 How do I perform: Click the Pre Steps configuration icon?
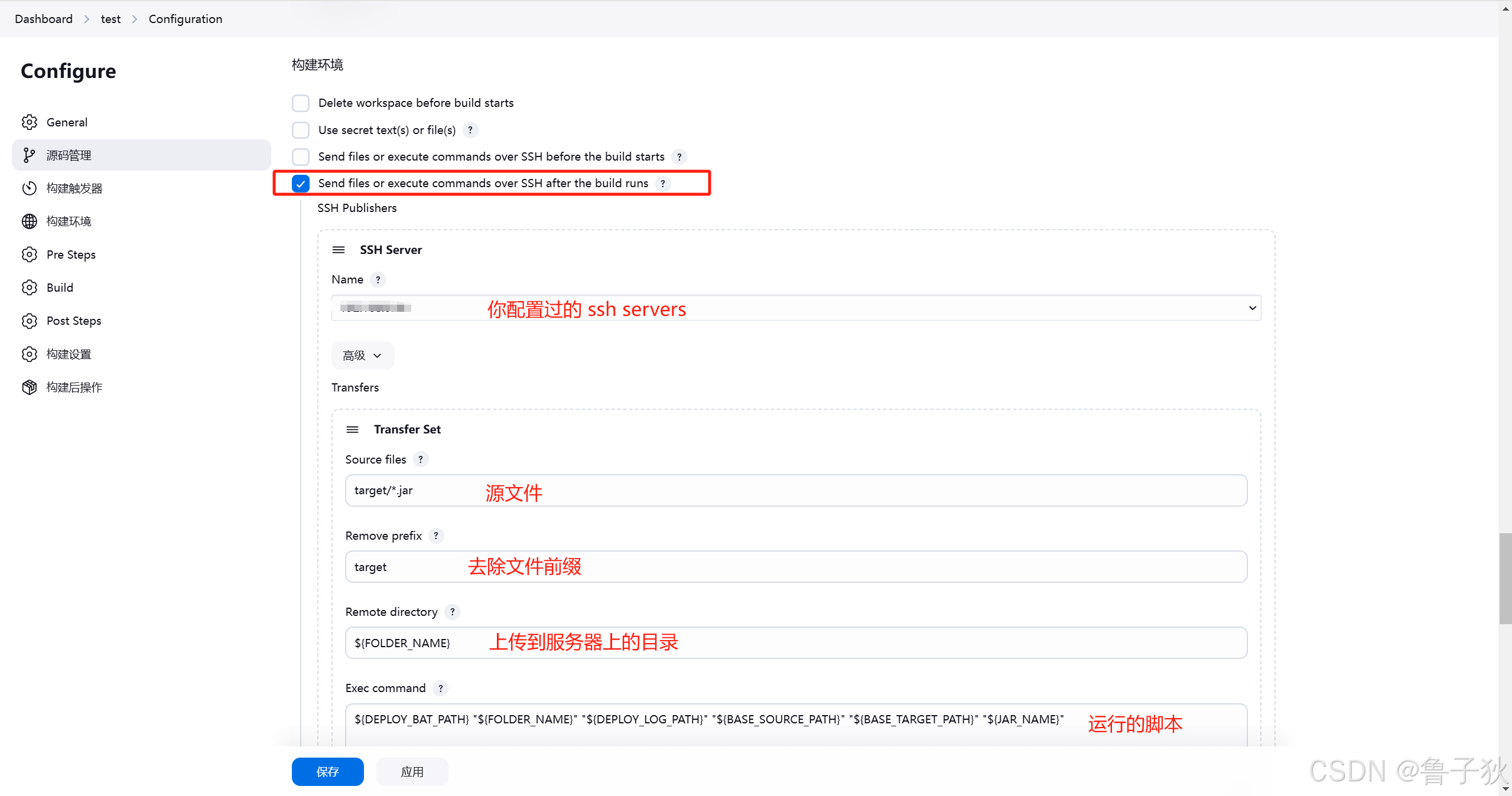tap(29, 253)
